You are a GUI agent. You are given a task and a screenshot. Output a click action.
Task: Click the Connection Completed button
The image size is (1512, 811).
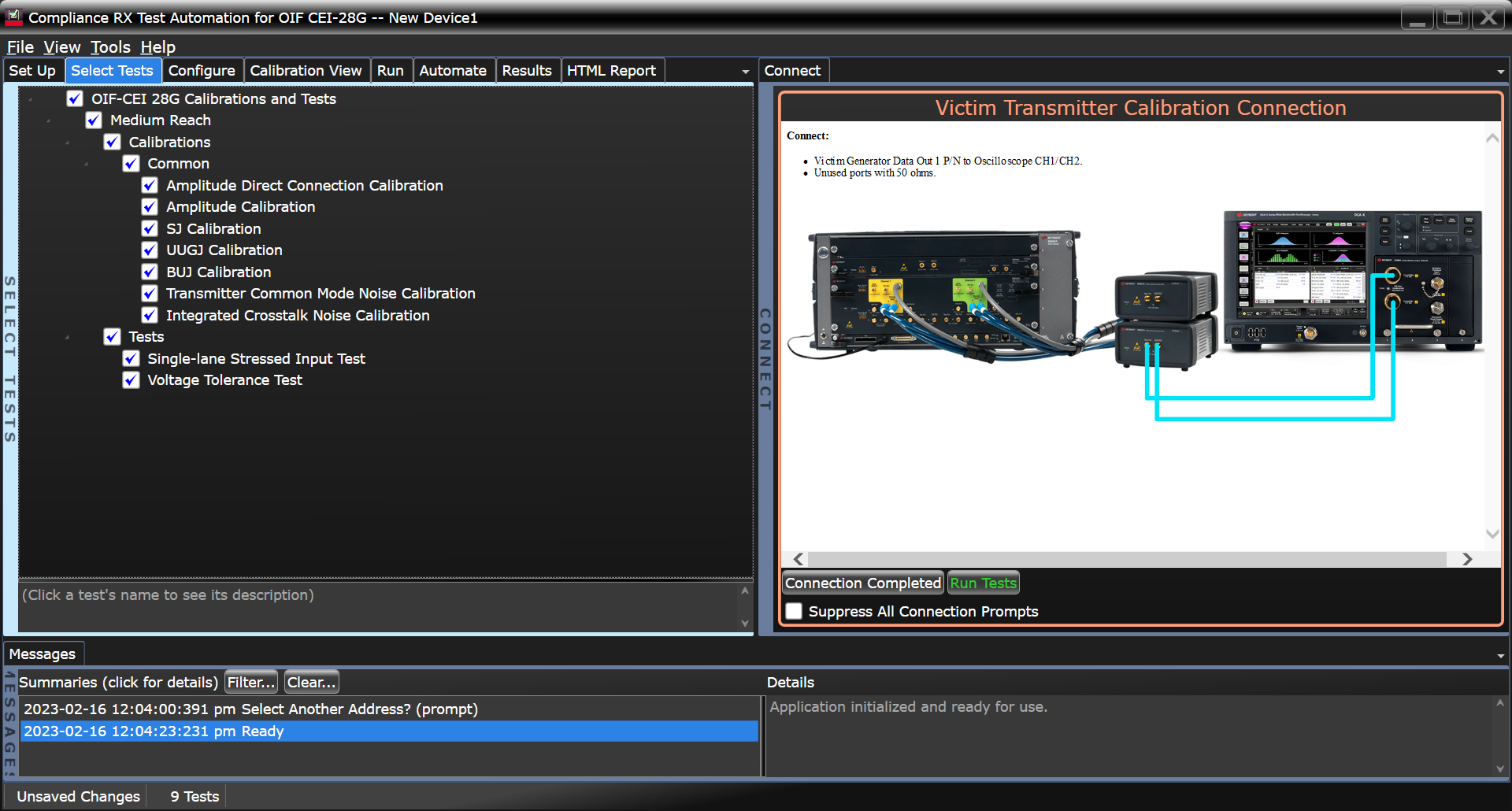pyautogui.click(x=862, y=583)
